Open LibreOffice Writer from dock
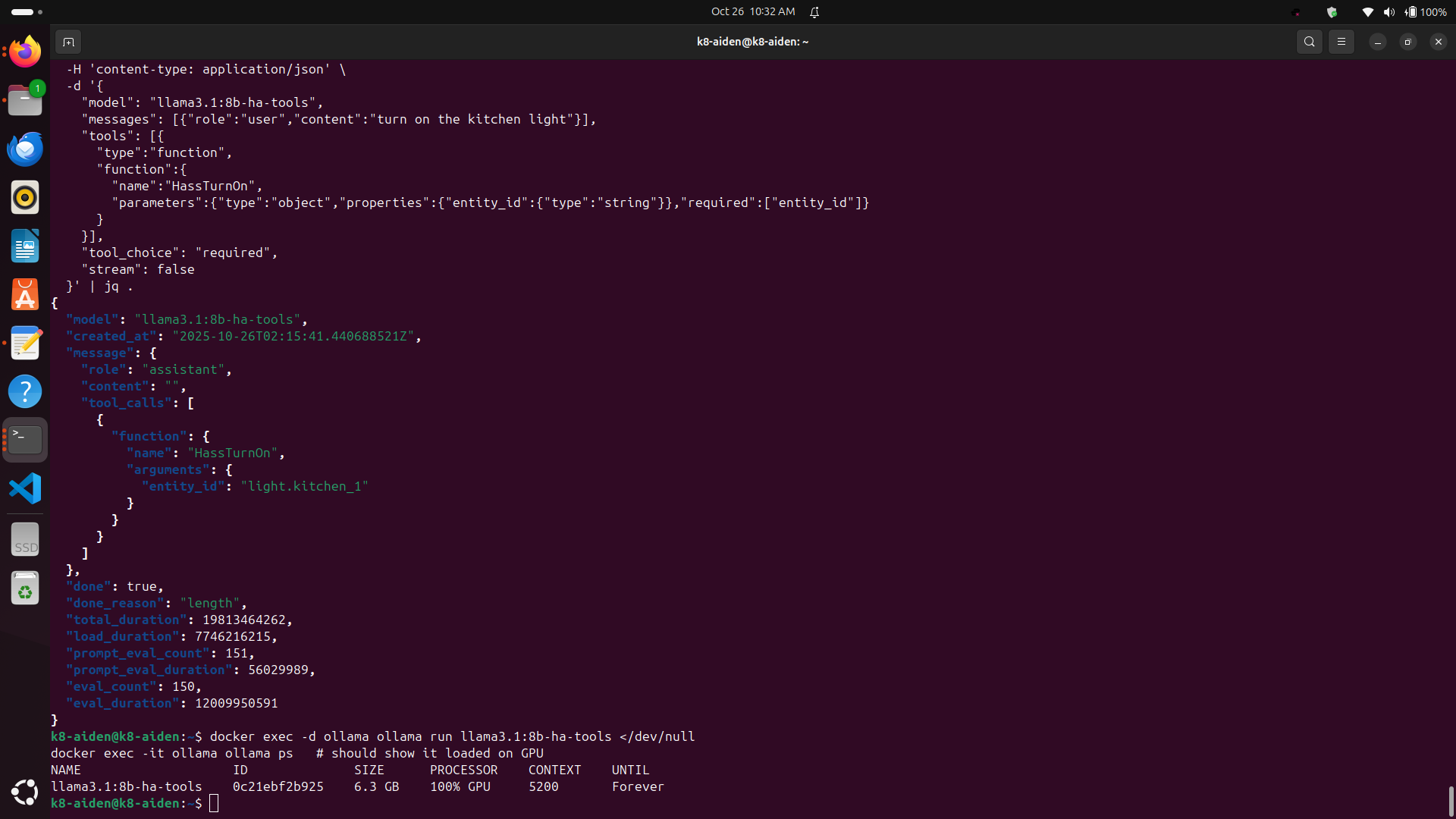Screen dimensions: 1456x819 25,246
